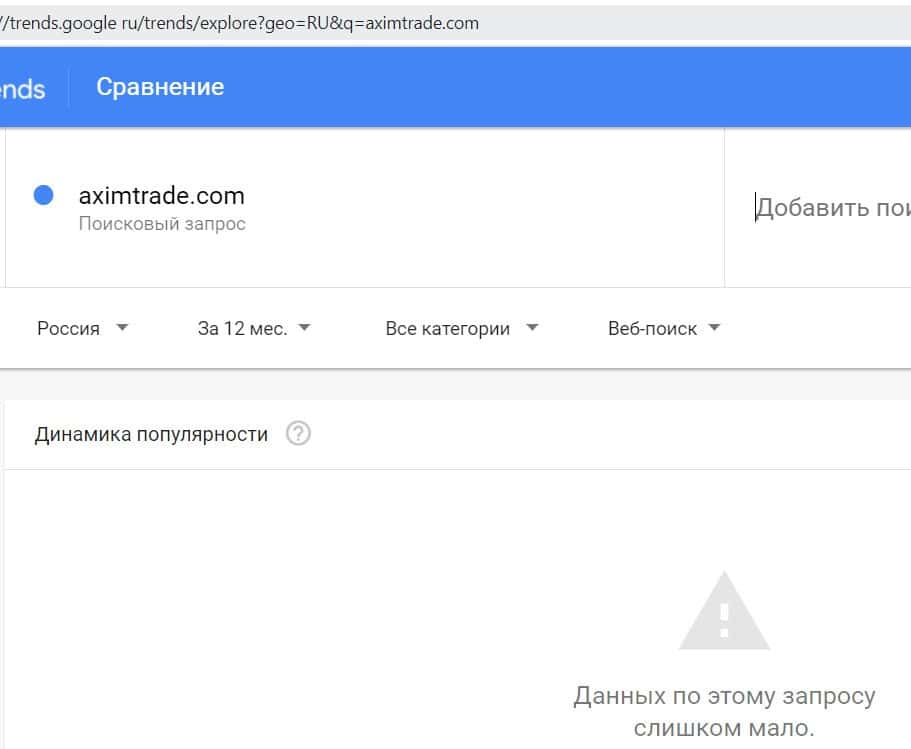Click the Данных по этому запросу message

point(724,695)
